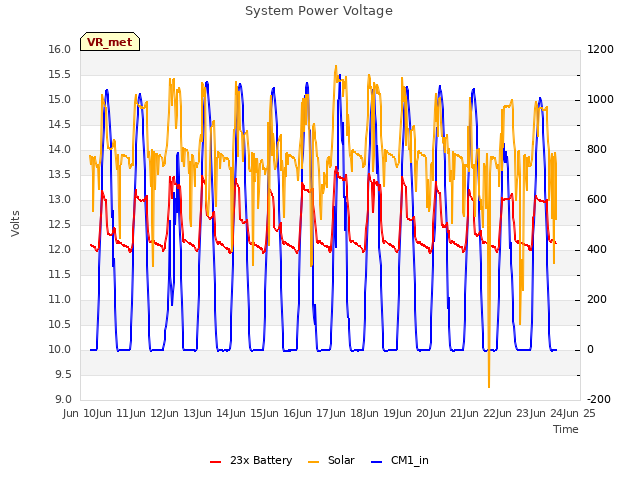This screenshot has width=640, height=480.
Task: Click the Jun 15 date tick label
Action: (247, 413)
